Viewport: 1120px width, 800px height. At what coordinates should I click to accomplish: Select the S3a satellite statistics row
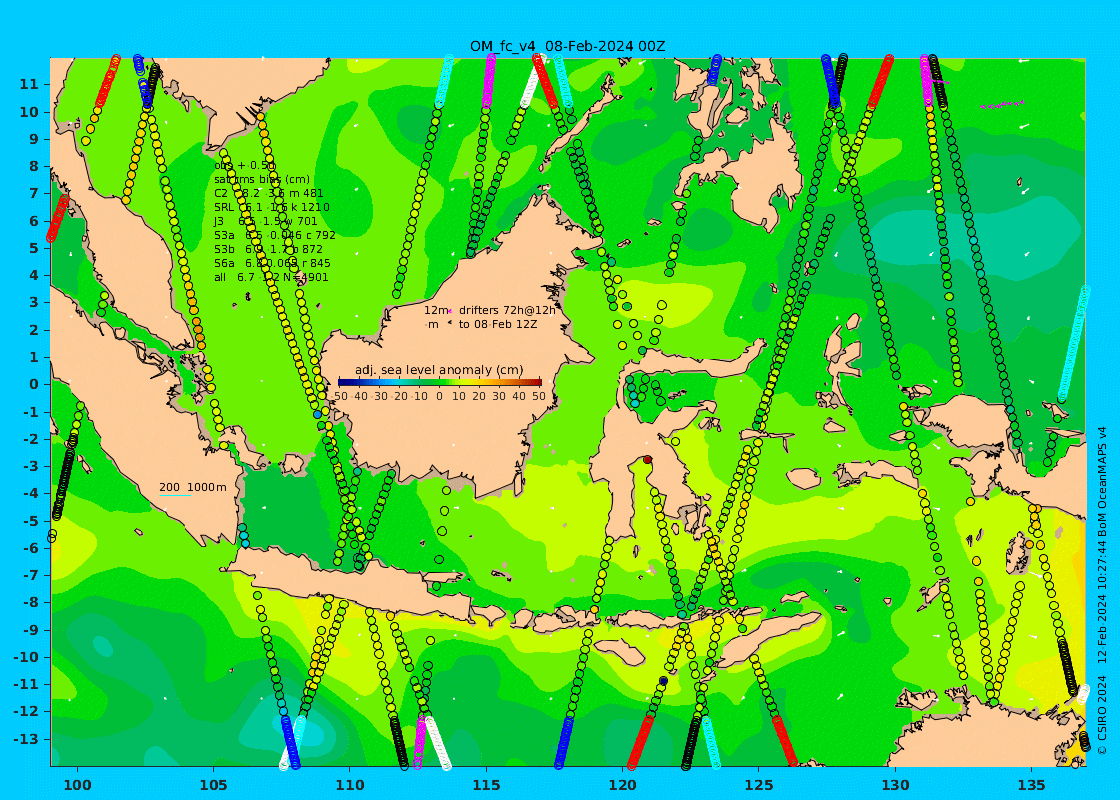click(275, 235)
